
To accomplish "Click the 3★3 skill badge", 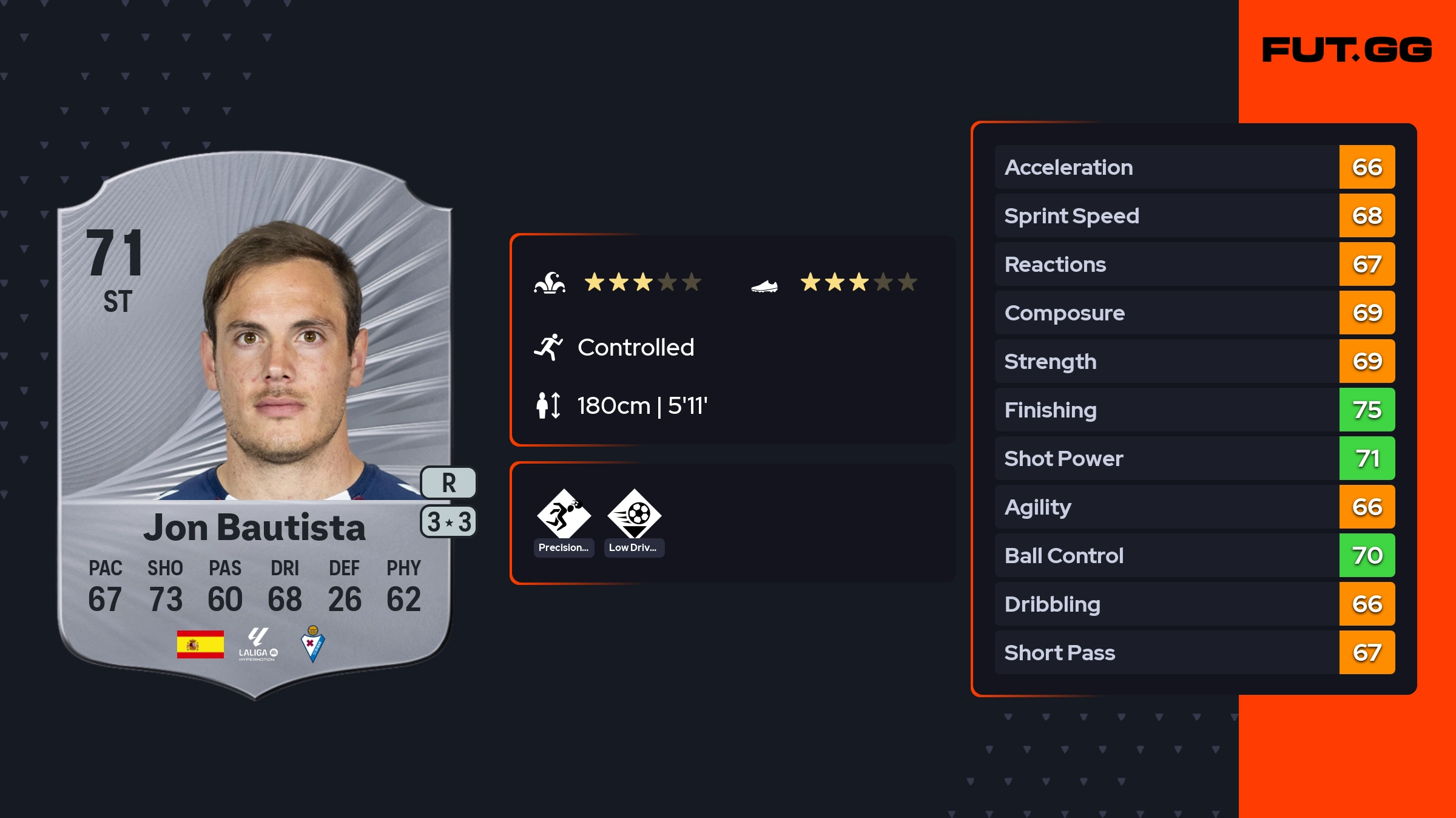I will (448, 522).
